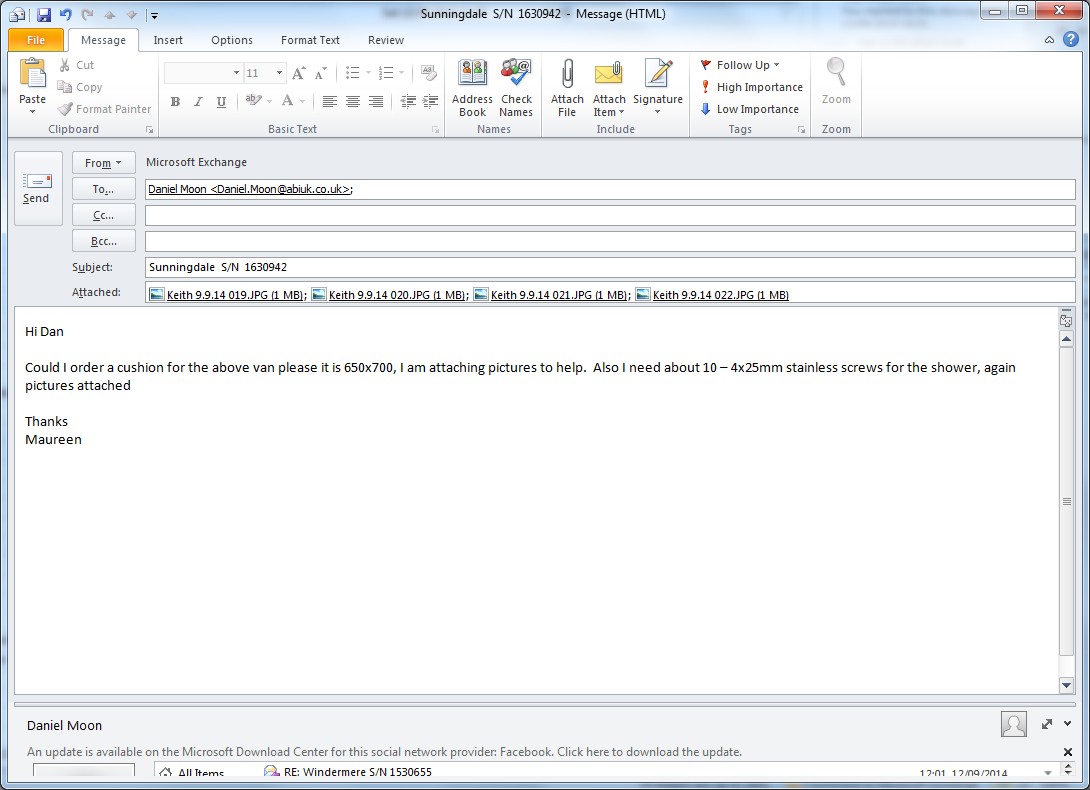Click the To... recipients button
1090x790 pixels.
(x=104, y=189)
